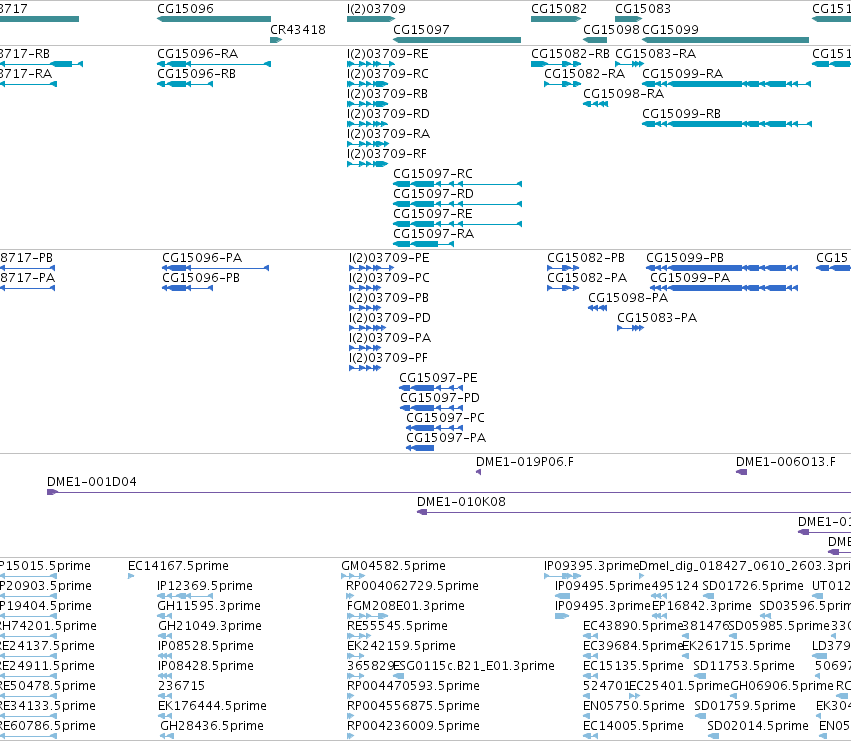This screenshot has height=741, width=851.
Task: Select transcript CG15097-RD
Action: click(x=433, y=194)
